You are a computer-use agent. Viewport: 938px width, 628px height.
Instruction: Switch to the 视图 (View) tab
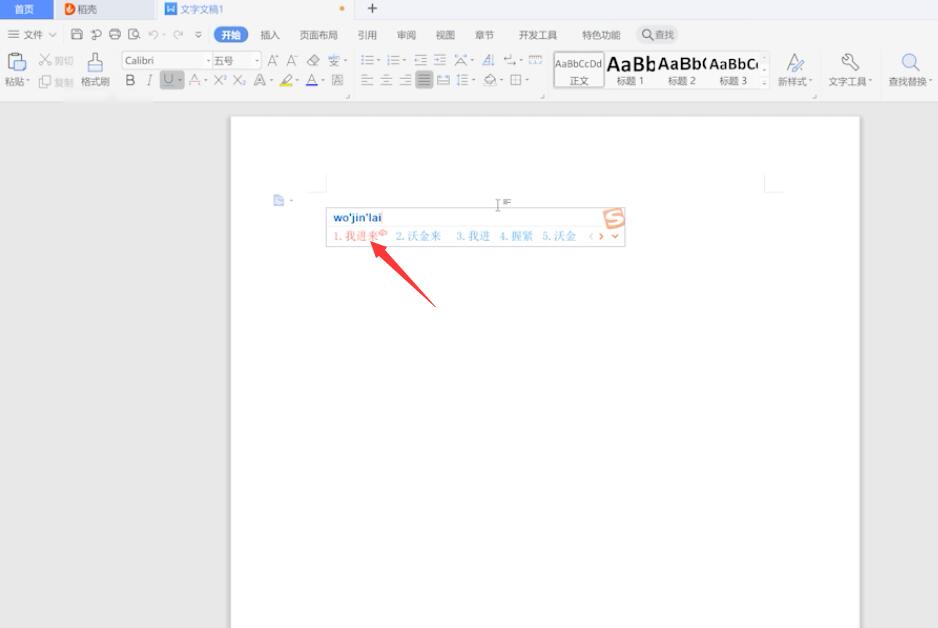pos(445,35)
